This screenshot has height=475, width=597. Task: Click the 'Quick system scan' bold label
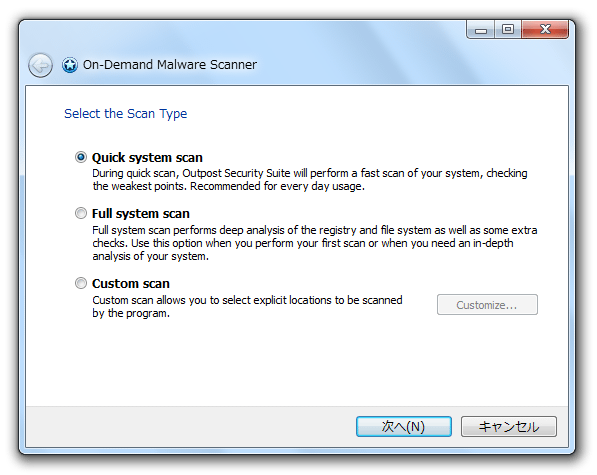[x=147, y=158]
